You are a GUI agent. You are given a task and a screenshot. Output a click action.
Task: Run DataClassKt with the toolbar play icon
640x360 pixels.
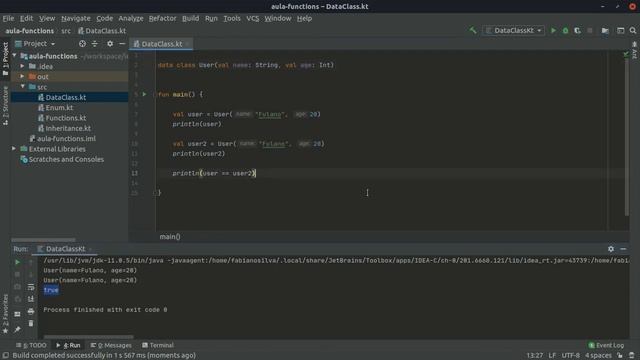[x=553, y=30]
